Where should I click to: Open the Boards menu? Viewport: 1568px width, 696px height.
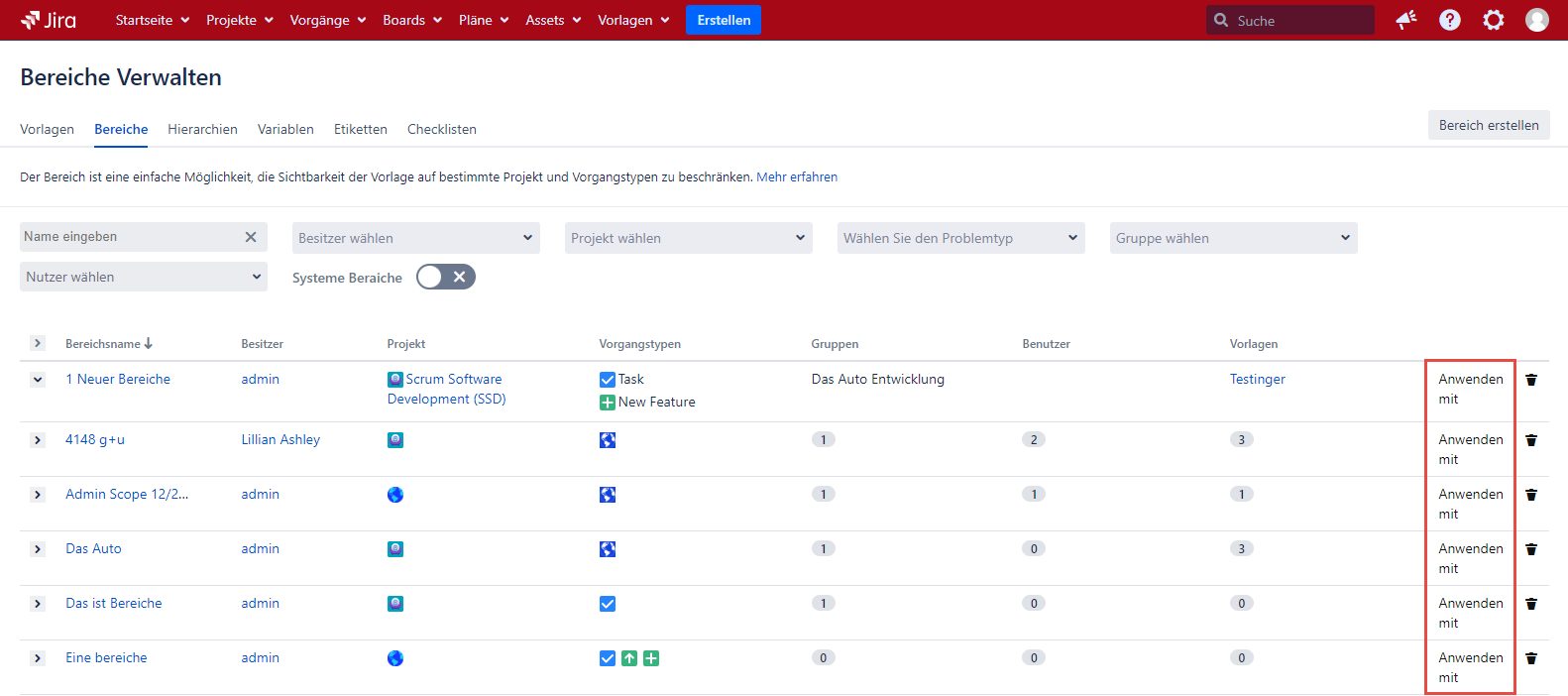411,20
